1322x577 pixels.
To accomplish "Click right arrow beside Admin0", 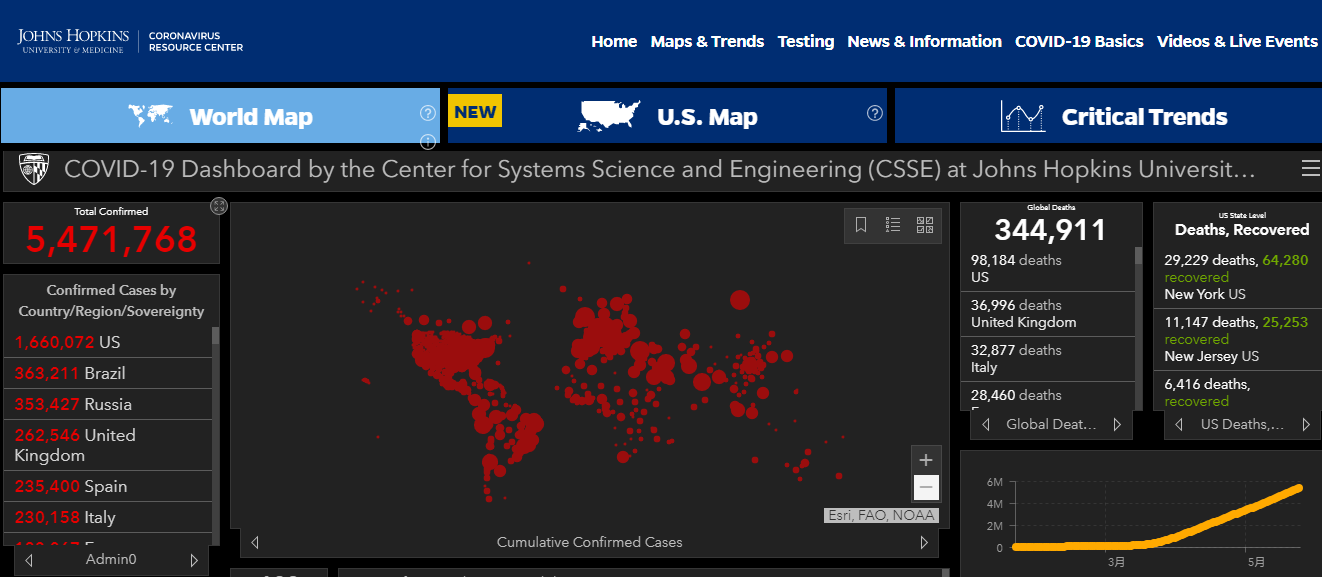I will [x=194, y=560].
